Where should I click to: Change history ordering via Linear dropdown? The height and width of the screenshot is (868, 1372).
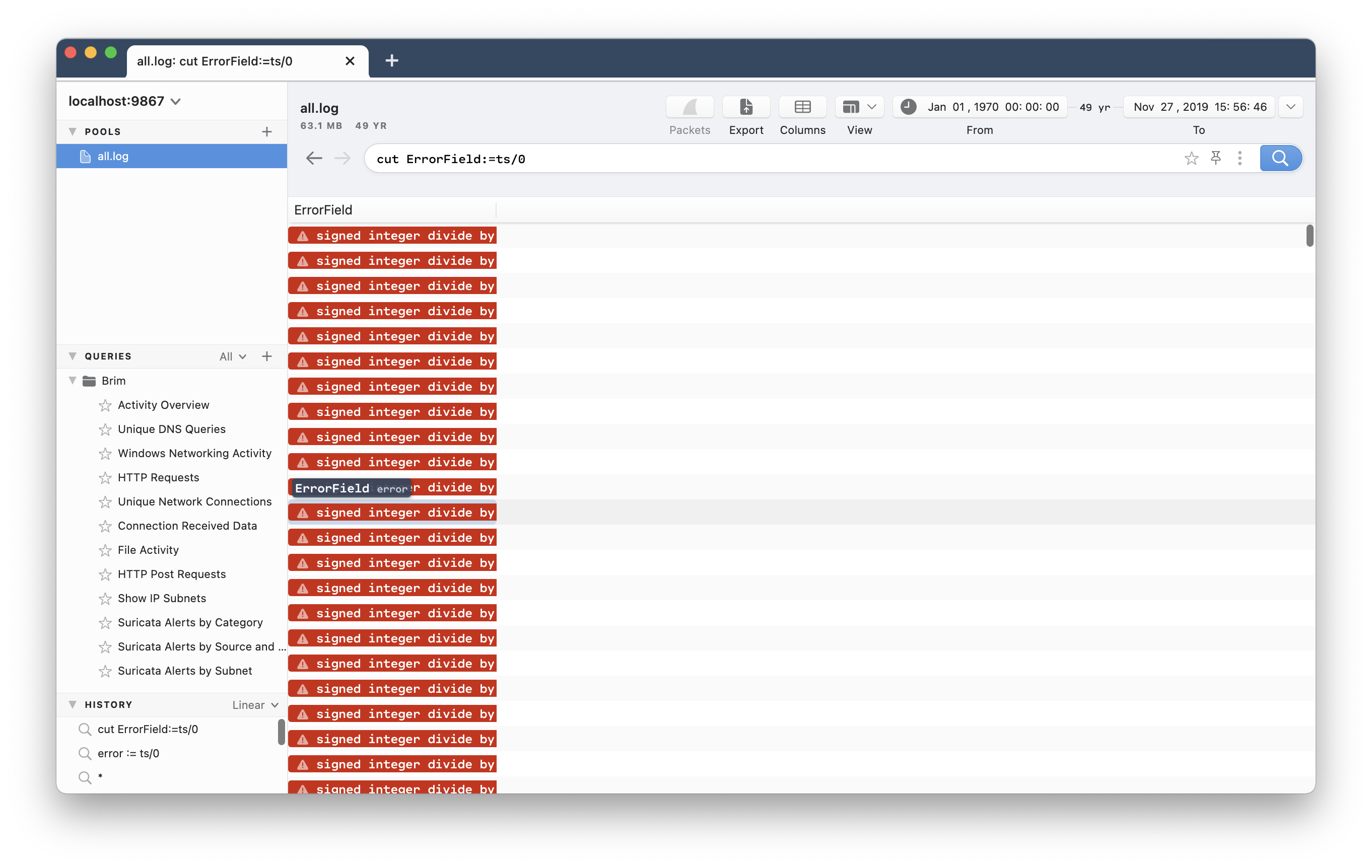pyautogui.click(x=254, y=704)
